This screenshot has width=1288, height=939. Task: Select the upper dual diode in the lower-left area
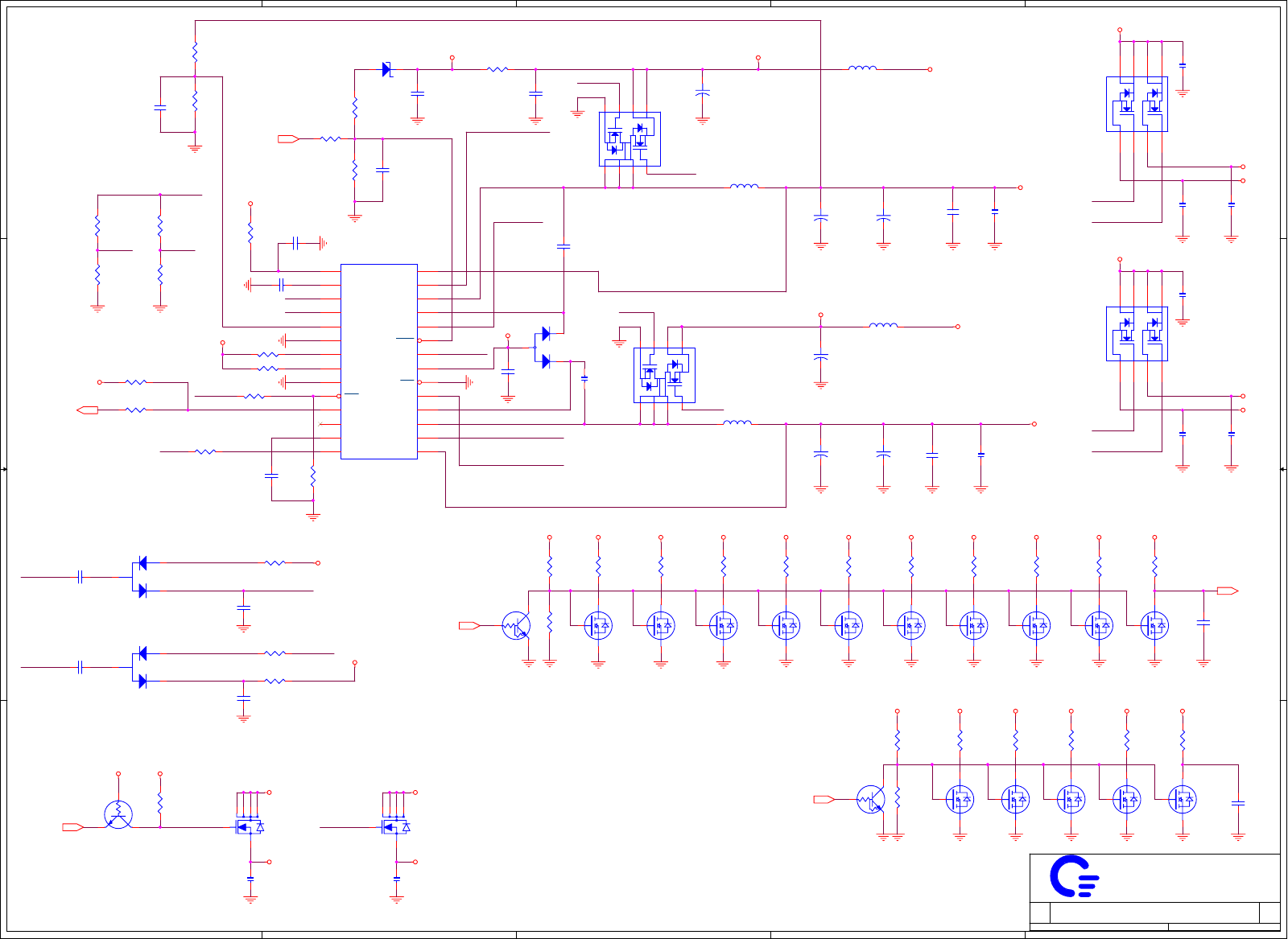[140, 577]
